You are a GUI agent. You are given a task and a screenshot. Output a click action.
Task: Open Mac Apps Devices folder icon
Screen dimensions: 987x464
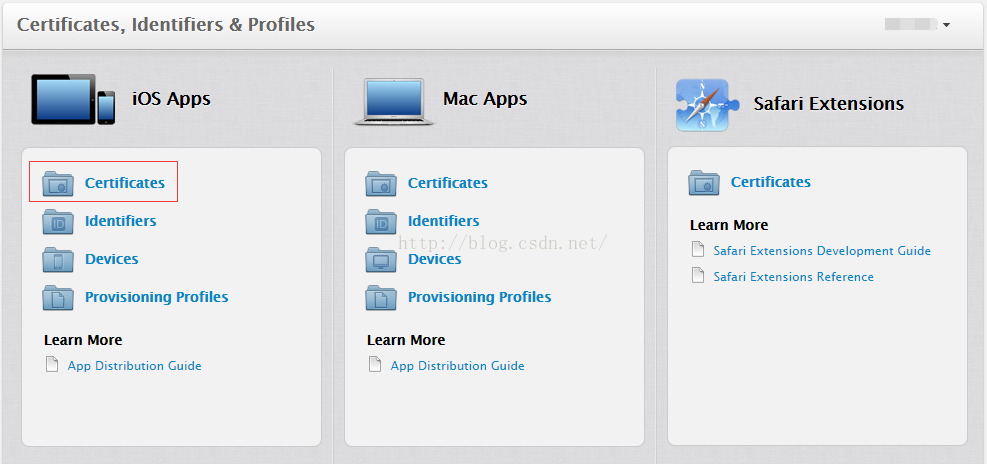[381, 259]
